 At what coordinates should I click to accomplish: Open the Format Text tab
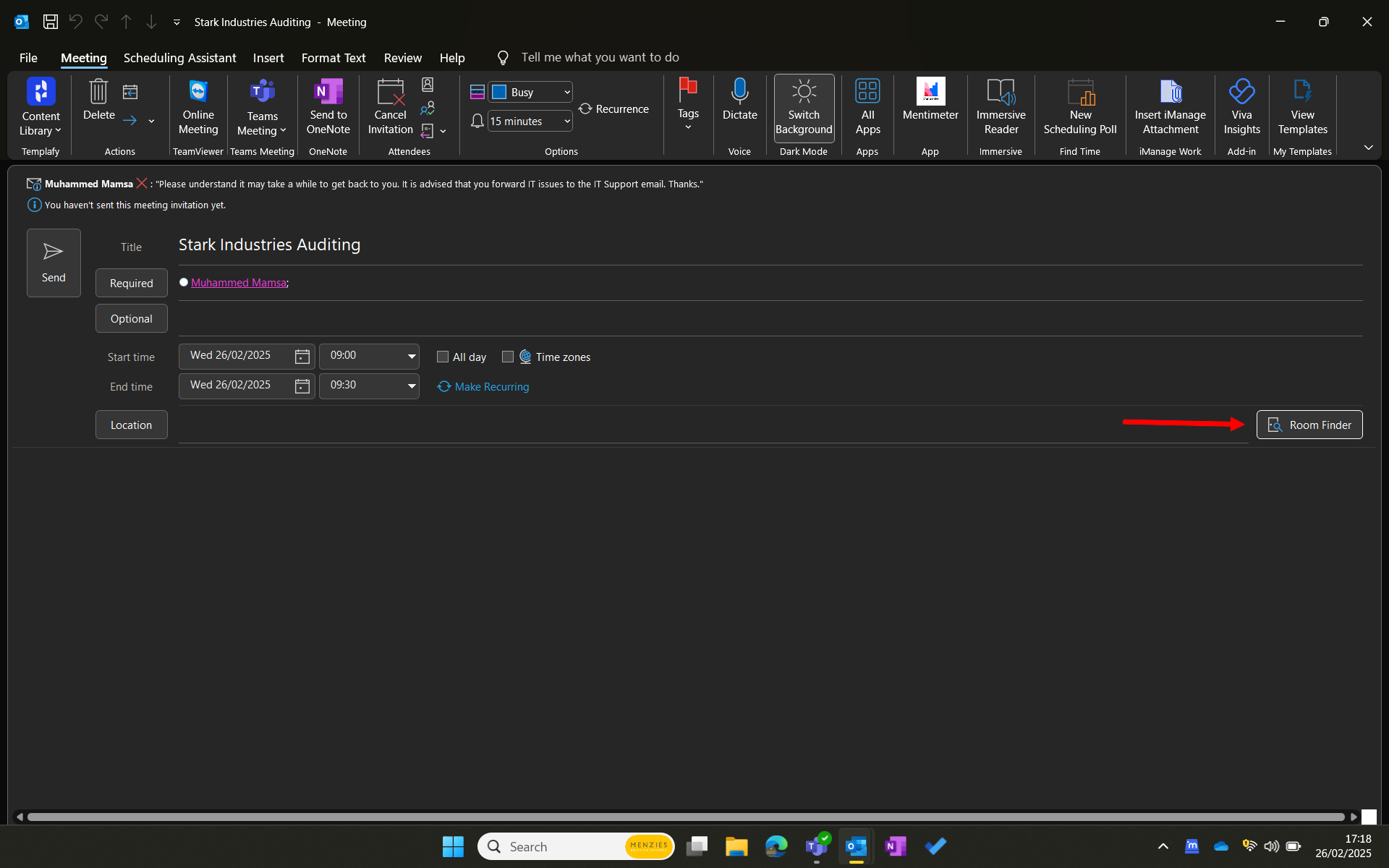[x=334, y=58]
